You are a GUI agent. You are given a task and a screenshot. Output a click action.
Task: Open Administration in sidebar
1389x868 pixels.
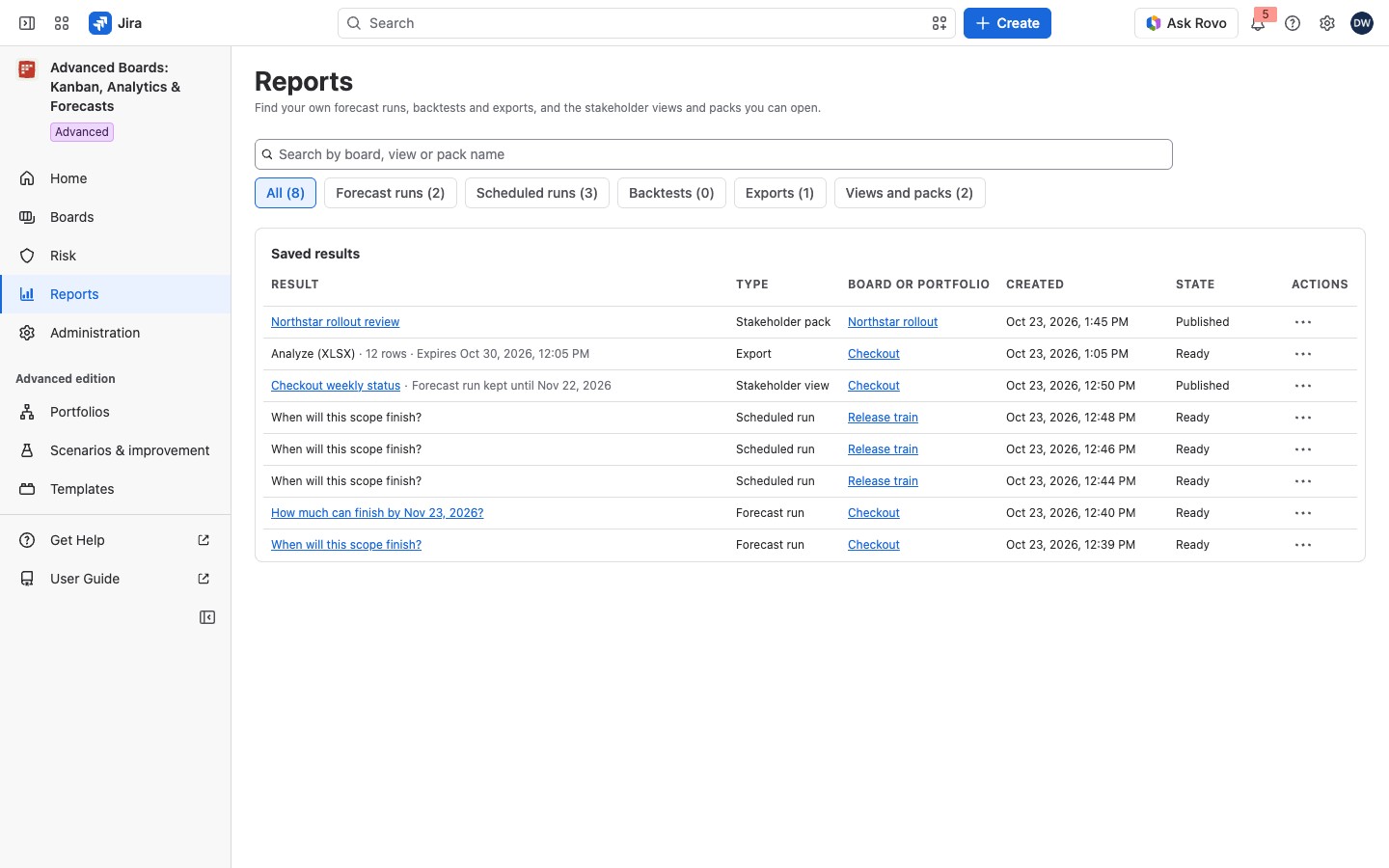116,333
